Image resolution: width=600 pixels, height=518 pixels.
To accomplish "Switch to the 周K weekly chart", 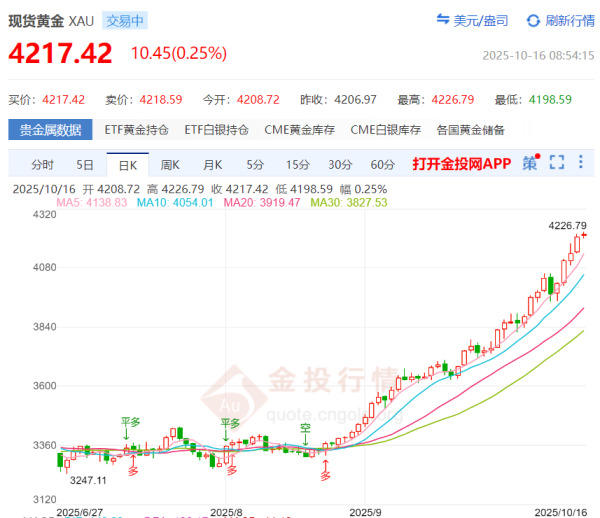I will pos(170,164).
